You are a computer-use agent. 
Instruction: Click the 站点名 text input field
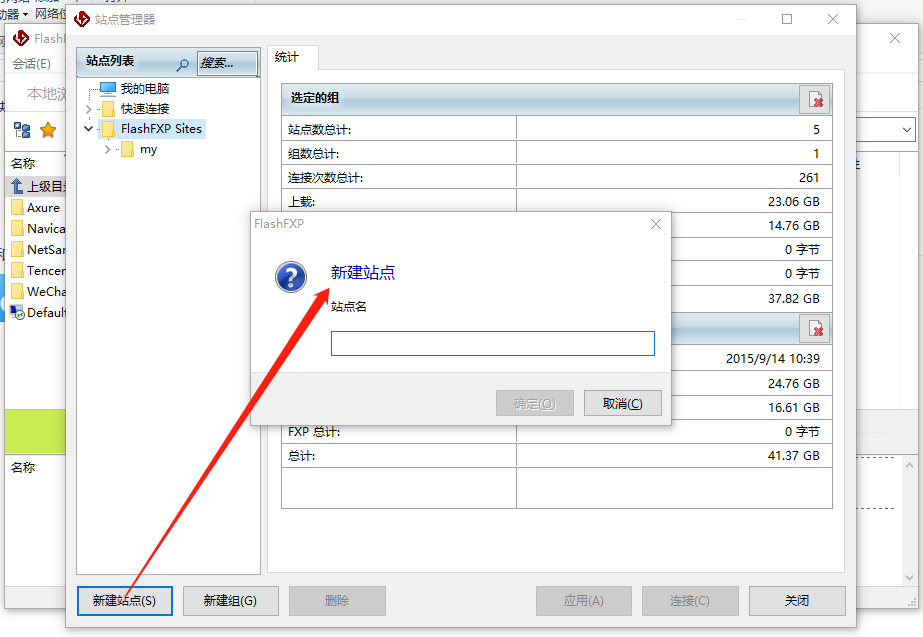[492, 344]
